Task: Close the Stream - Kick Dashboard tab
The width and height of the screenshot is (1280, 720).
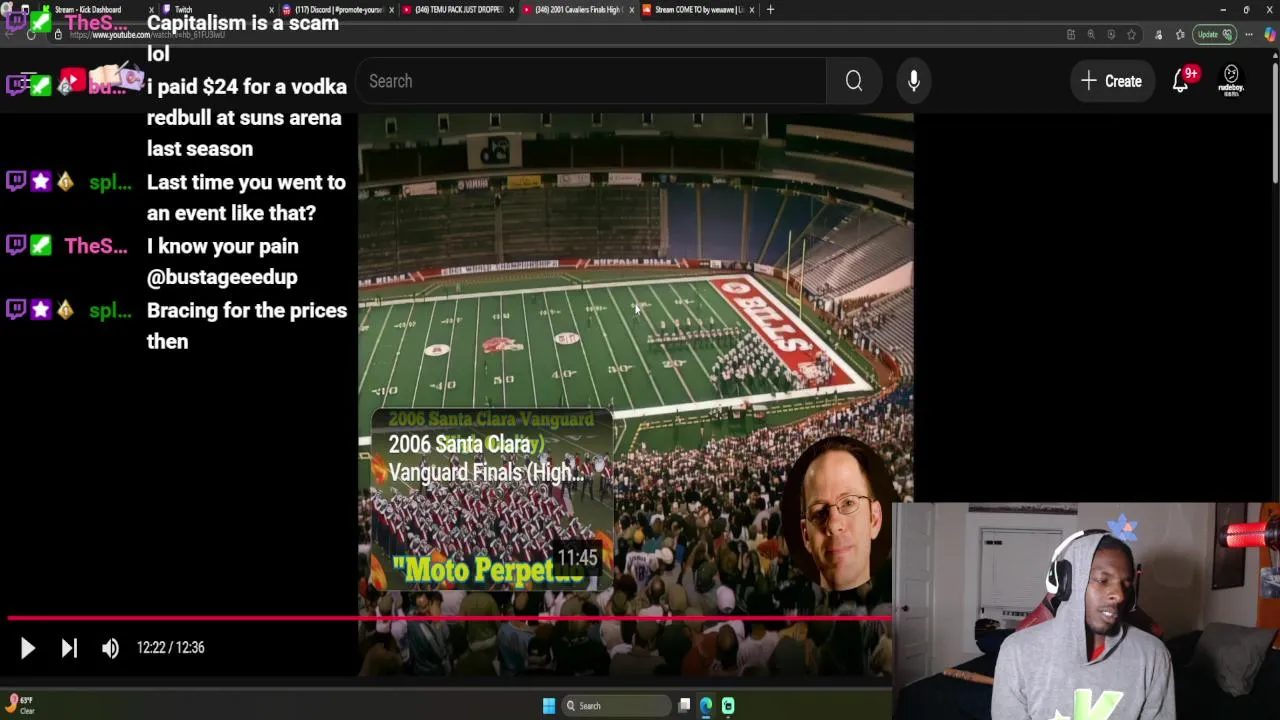Action: click(x=153, y=10)
